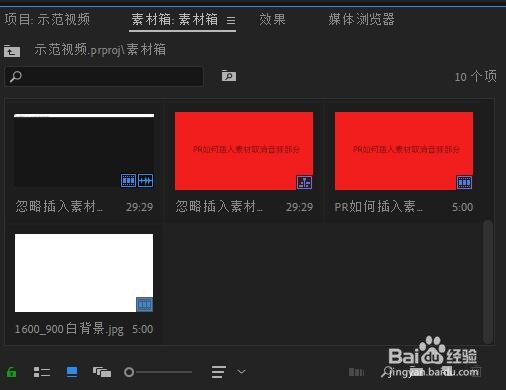Create a search bin from query

point(229,76)
